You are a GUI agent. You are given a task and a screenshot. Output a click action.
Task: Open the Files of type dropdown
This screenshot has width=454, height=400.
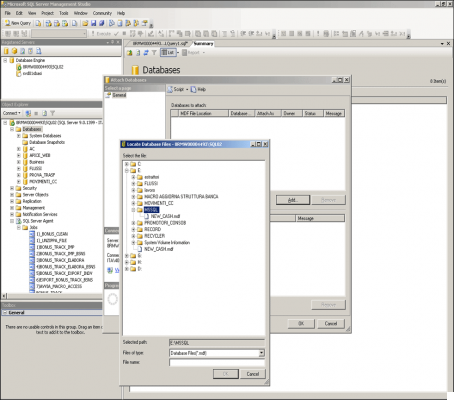pos(262,353)
